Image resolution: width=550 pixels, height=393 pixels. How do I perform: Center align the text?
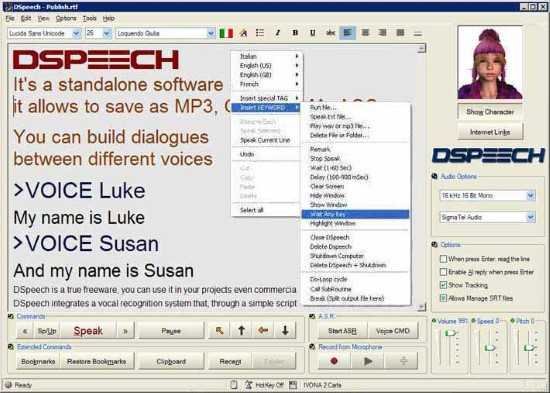[365, 33]
